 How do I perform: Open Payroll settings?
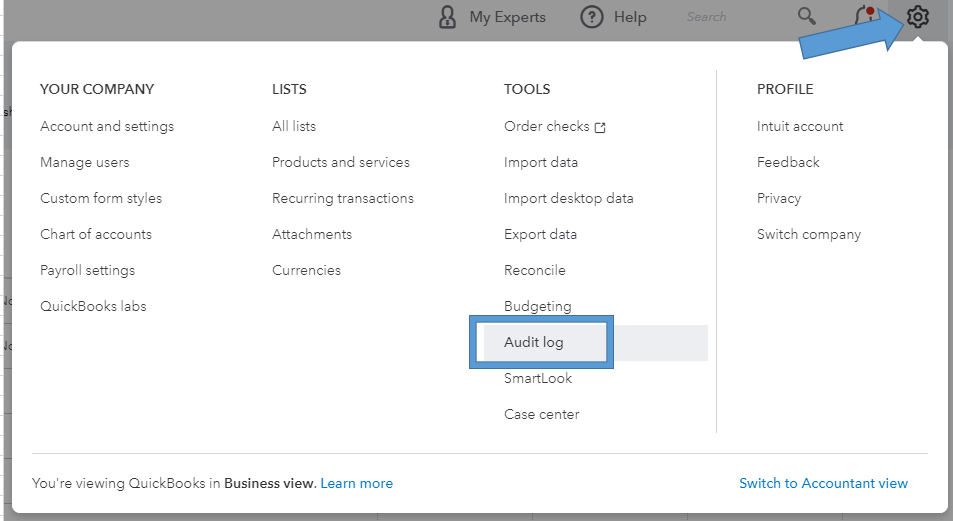click(x=88, y=270)
